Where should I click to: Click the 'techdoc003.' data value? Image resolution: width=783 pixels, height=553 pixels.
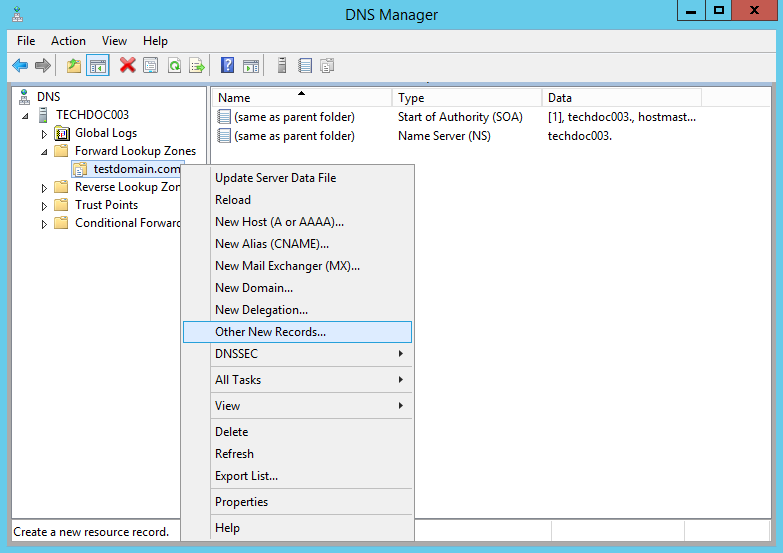579,136
